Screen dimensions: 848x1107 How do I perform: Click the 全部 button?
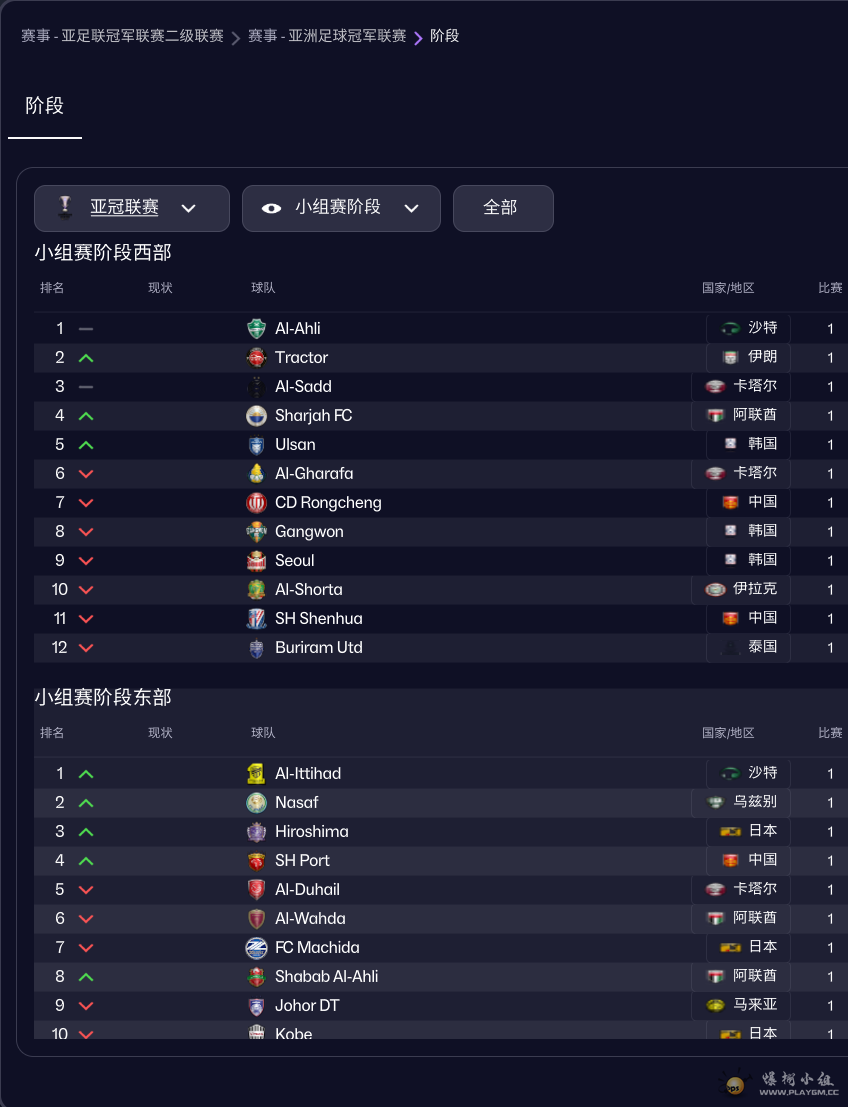coord(502,208)
